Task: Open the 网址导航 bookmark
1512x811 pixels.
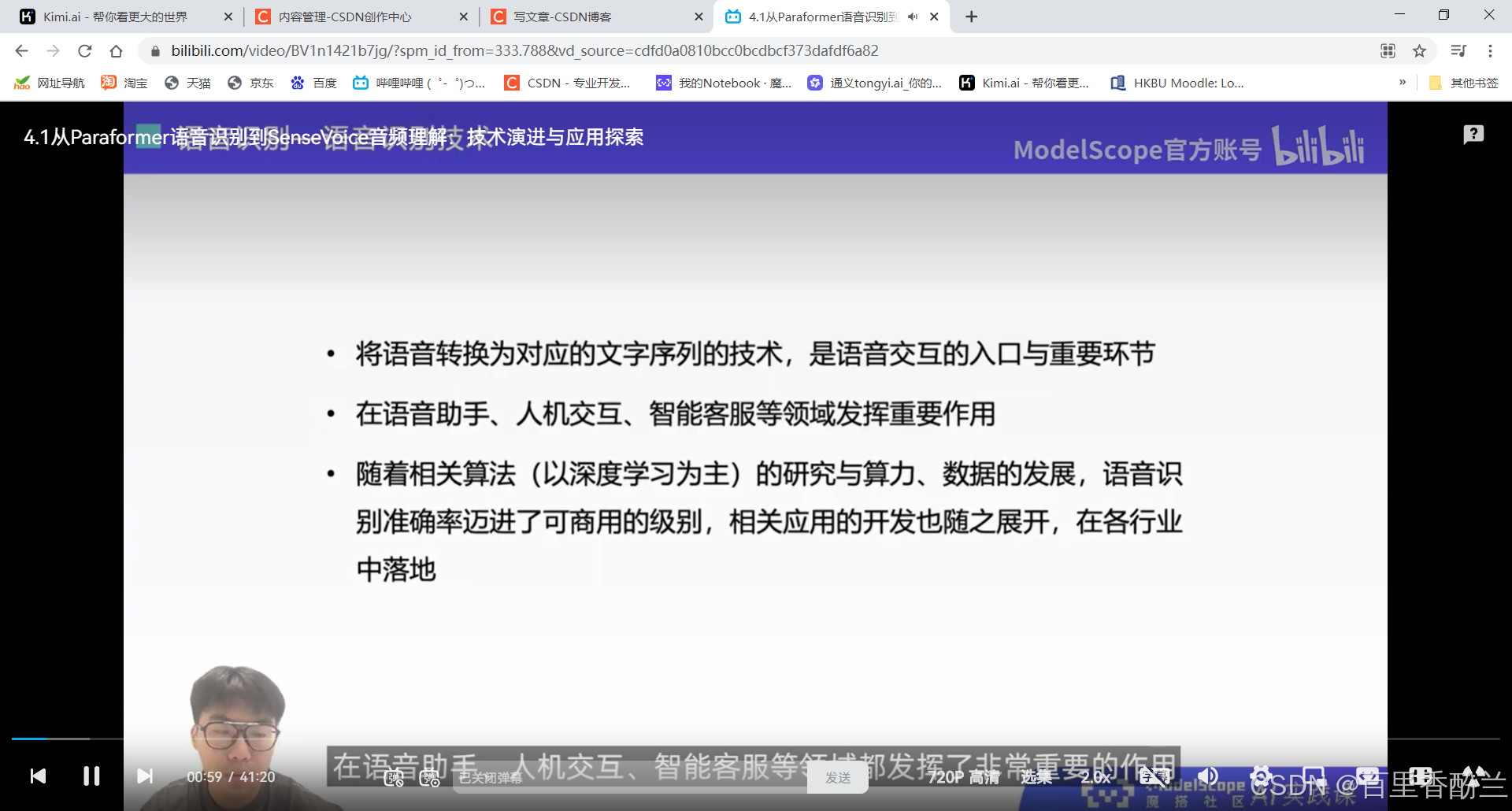Action: pyautogui.click(x=50, y=83)
